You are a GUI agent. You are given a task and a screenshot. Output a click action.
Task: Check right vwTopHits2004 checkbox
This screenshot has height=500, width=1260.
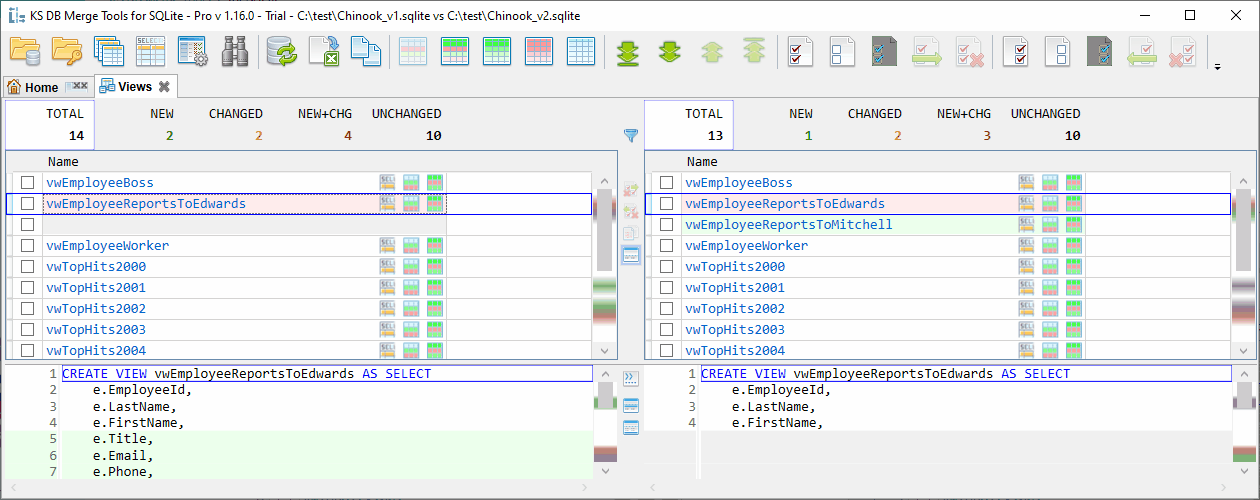(x=667, y=350)
